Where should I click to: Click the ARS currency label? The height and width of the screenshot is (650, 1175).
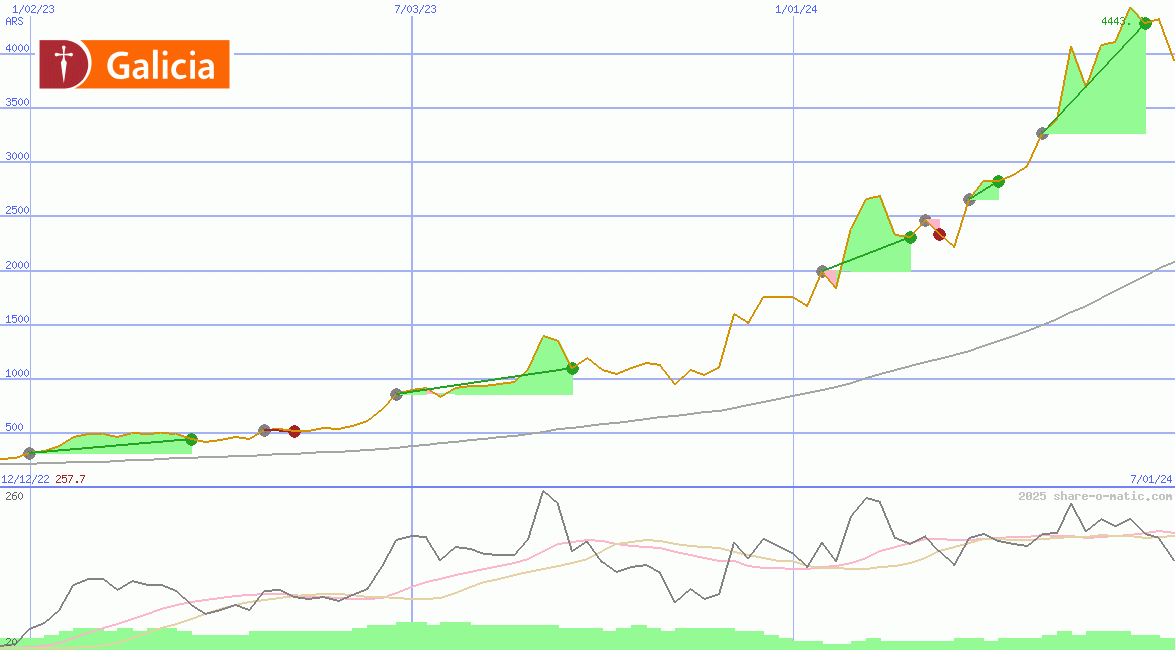(x=14, y=21)
